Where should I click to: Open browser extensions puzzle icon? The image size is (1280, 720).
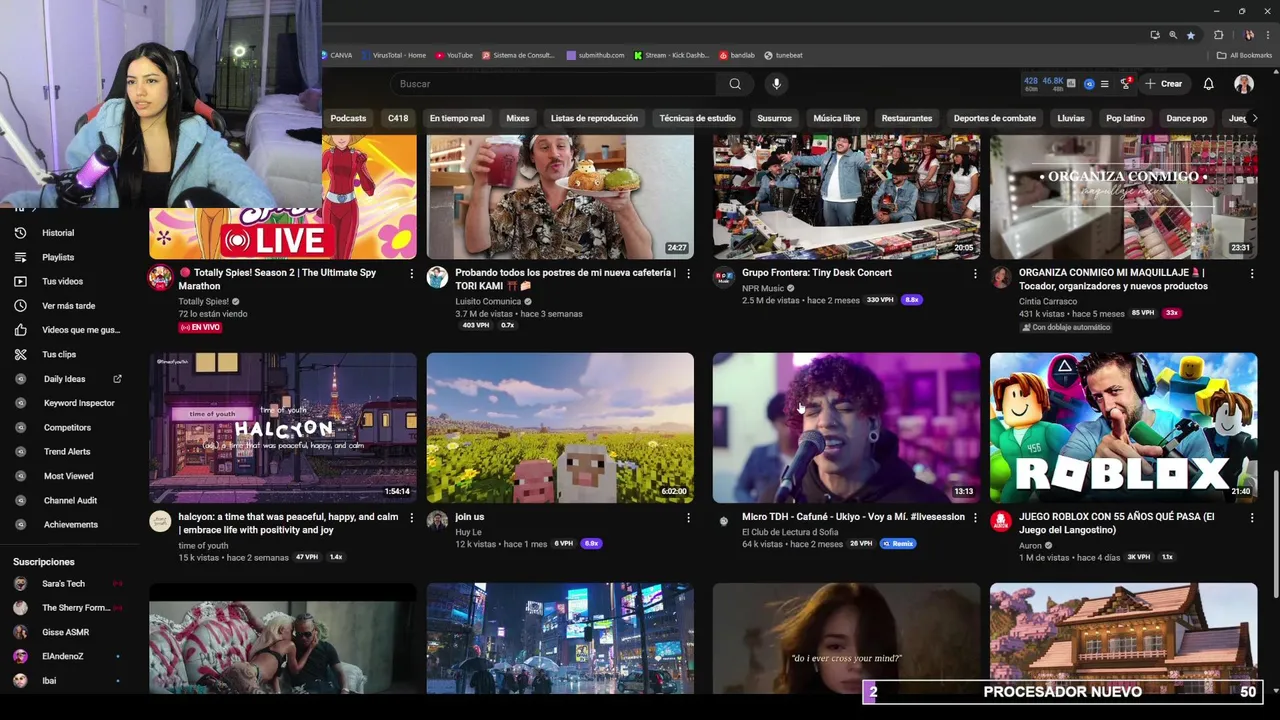[1218, 35]
